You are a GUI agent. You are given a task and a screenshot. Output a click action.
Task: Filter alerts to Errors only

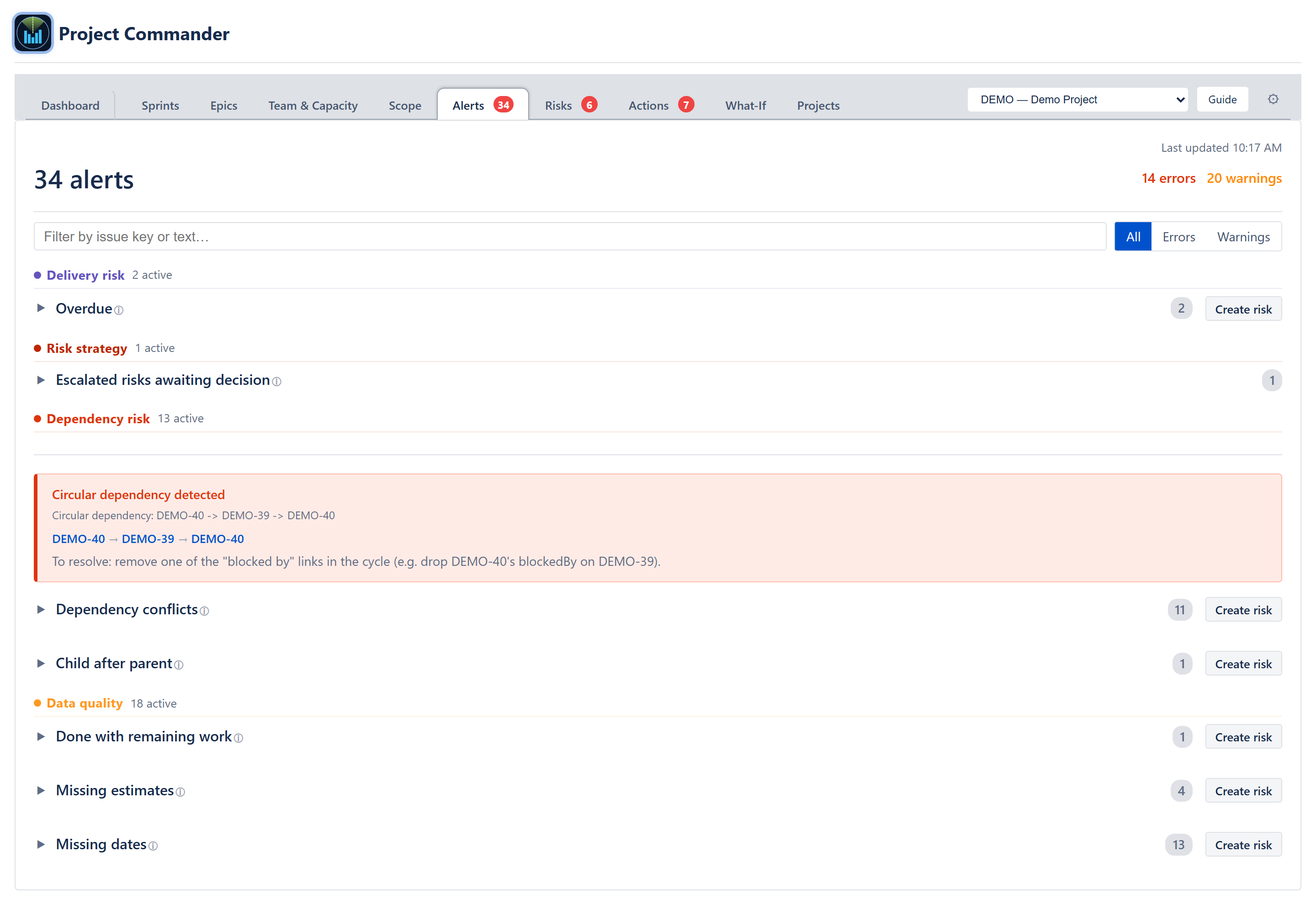point(1178,236)
